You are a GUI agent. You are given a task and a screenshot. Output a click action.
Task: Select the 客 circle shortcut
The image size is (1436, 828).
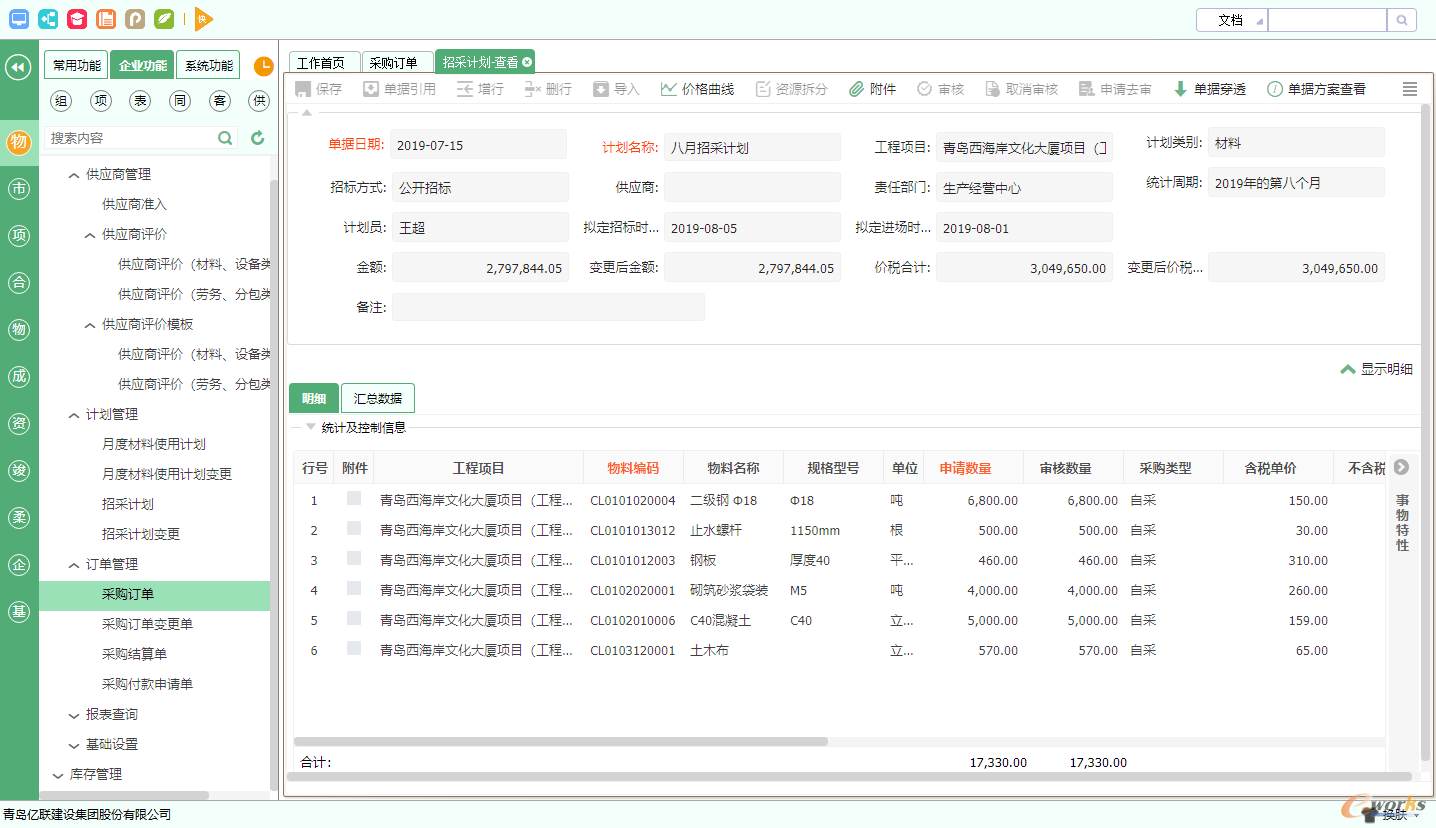[x=220, y=100]
